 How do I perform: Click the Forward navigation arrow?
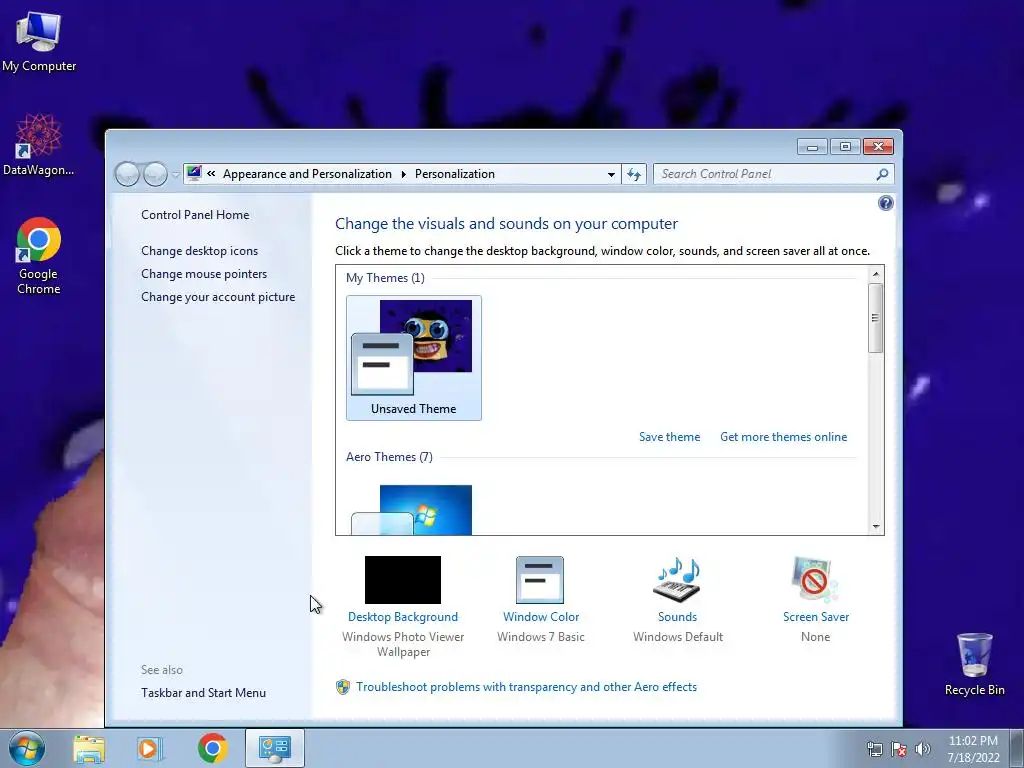[155, 174]
